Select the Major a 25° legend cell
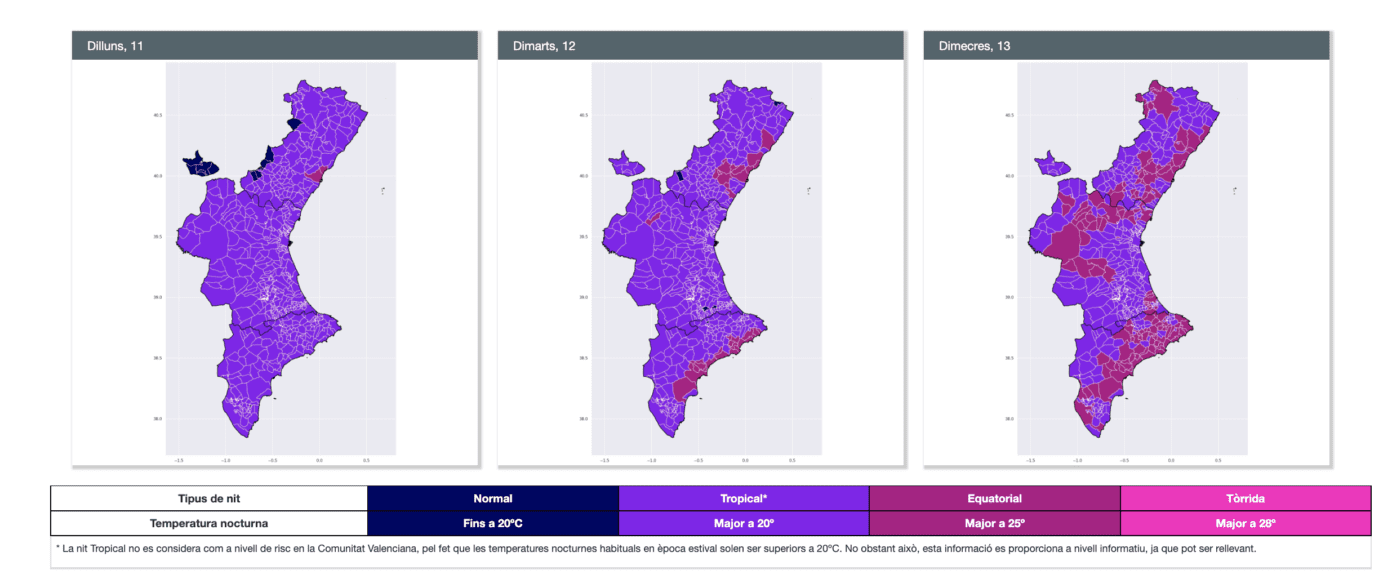1392x579 pixels. coord(994,523)
